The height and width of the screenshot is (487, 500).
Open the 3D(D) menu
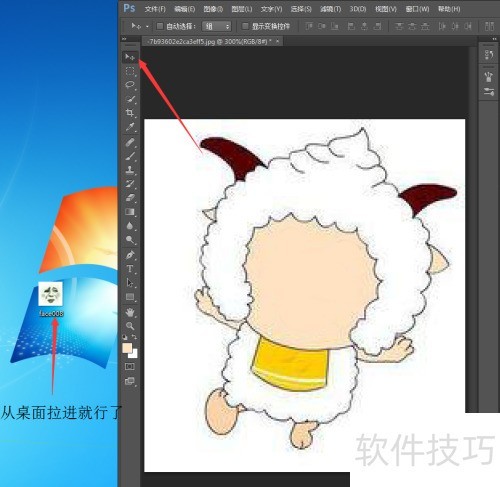click(x=358, y=9)
